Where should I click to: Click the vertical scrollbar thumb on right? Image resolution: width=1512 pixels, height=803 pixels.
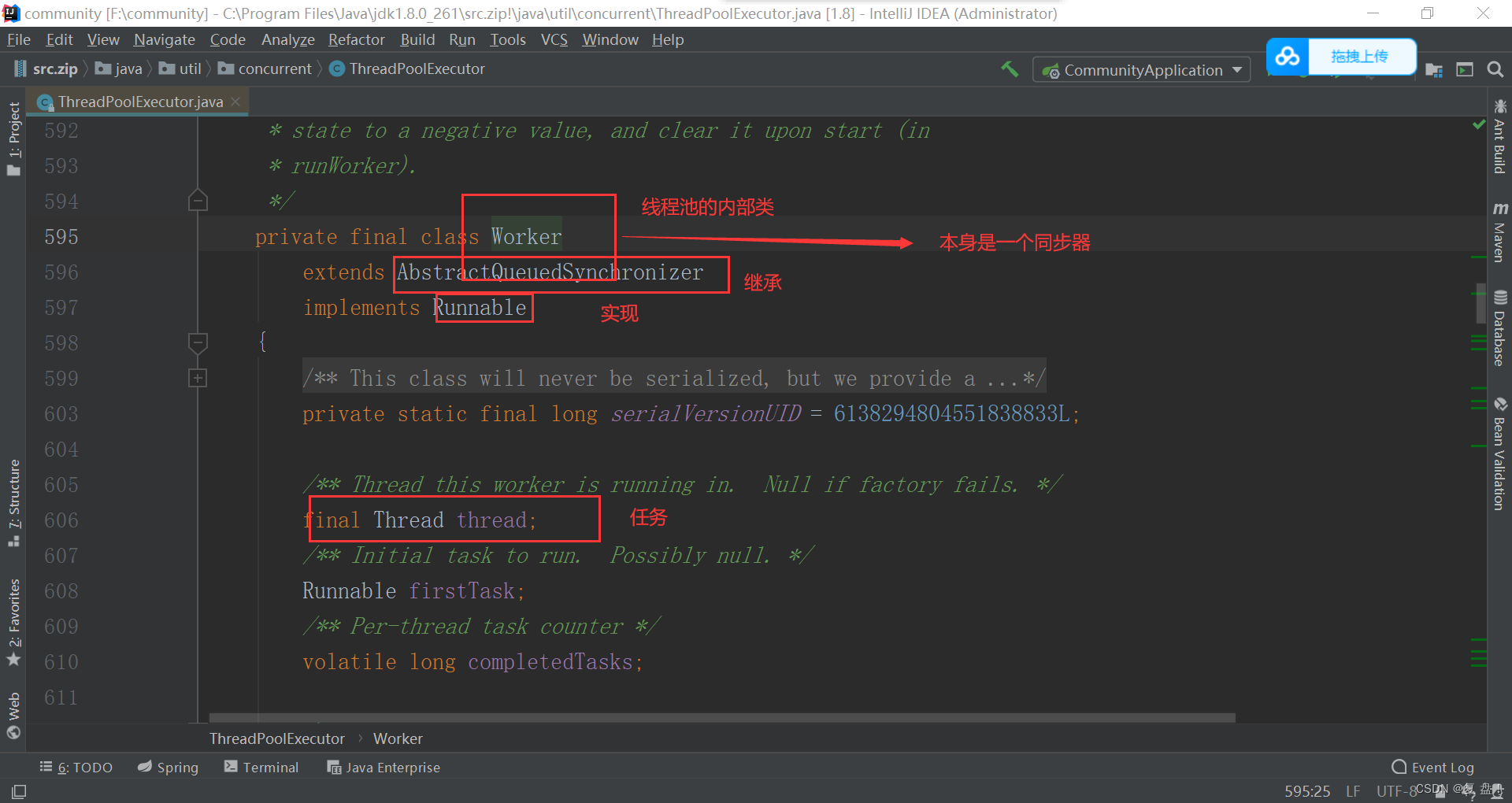pyautogui.click(x=1480, y=302)
